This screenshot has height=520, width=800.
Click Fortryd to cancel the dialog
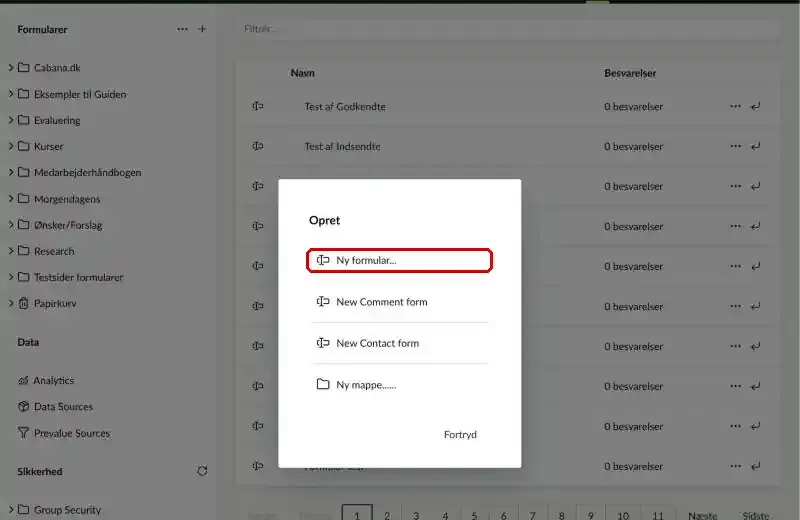click(460, 434)
